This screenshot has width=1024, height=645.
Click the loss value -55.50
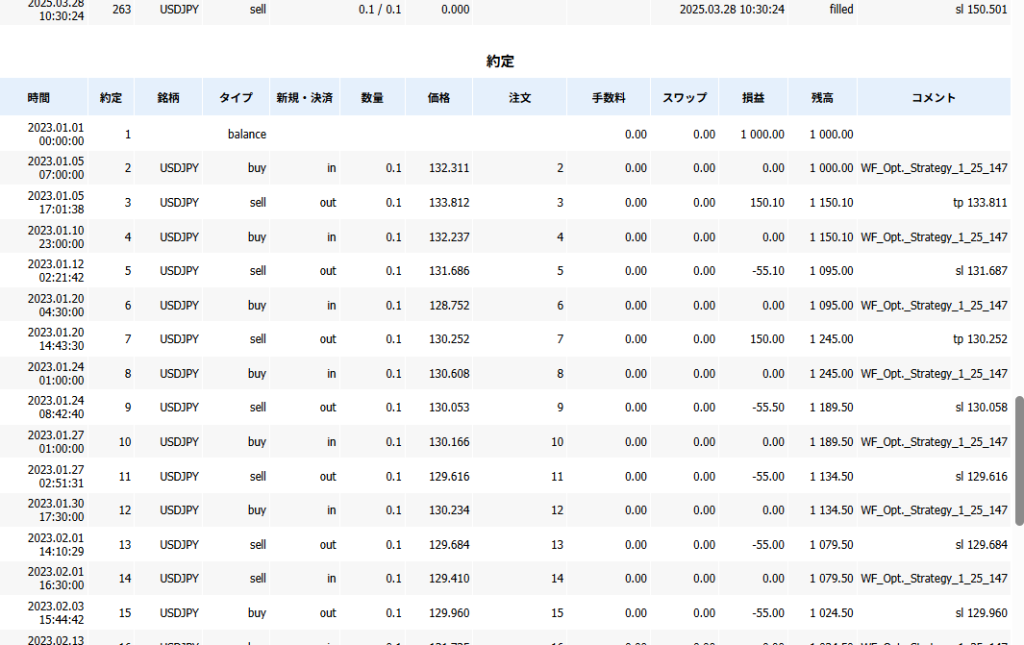click(x=766, y=408)
